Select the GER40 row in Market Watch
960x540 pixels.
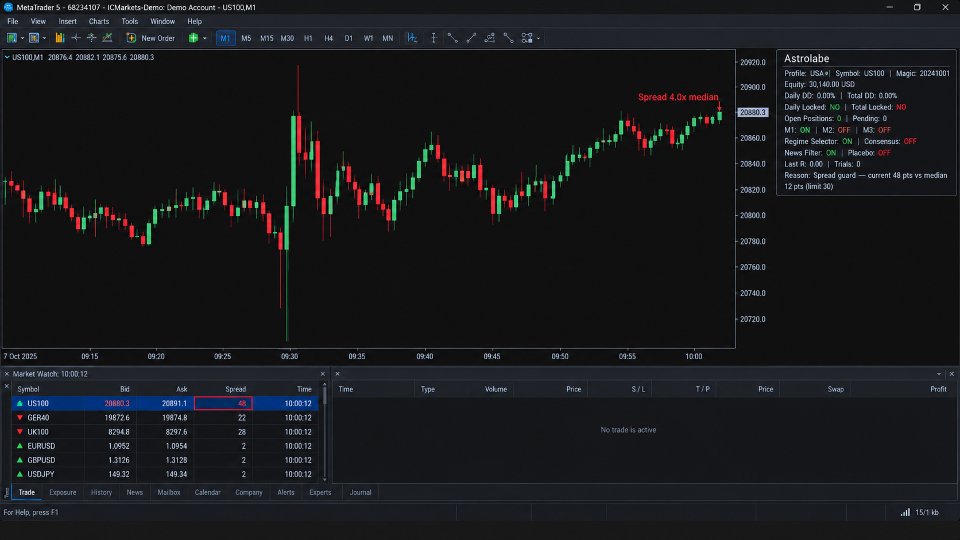point(165,418)
